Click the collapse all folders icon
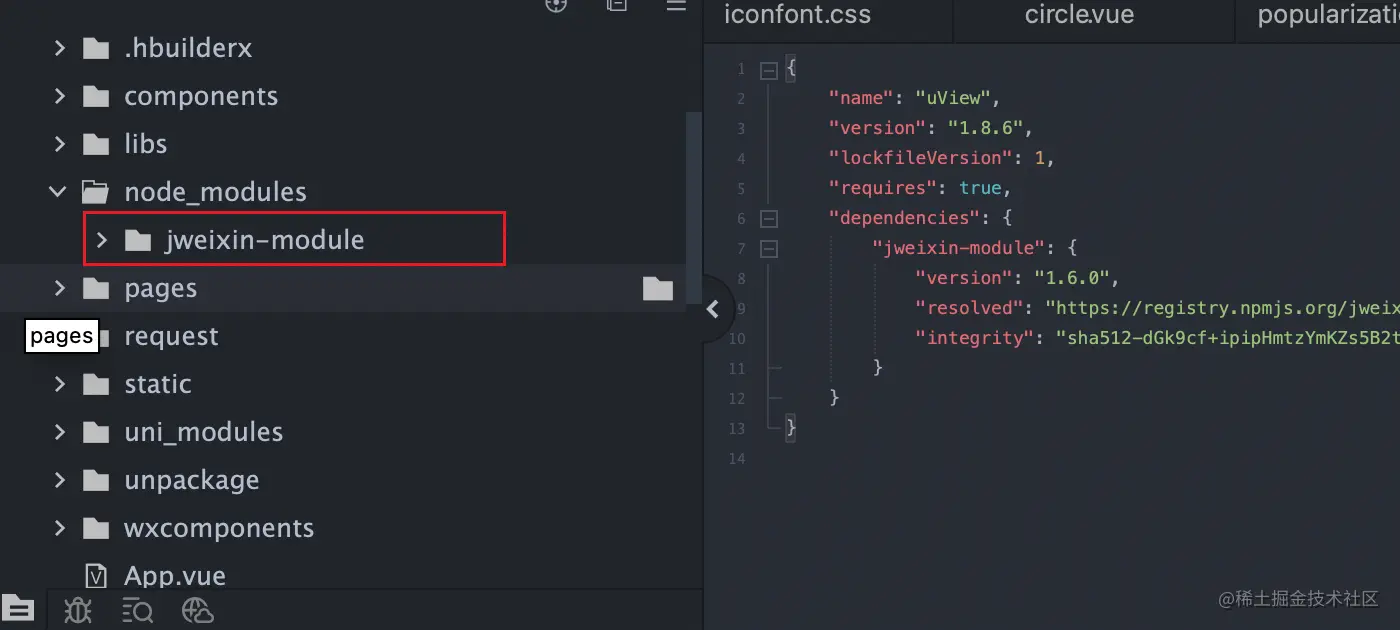The height and width of the screenshot is (630, 1400). coord(617,5)
